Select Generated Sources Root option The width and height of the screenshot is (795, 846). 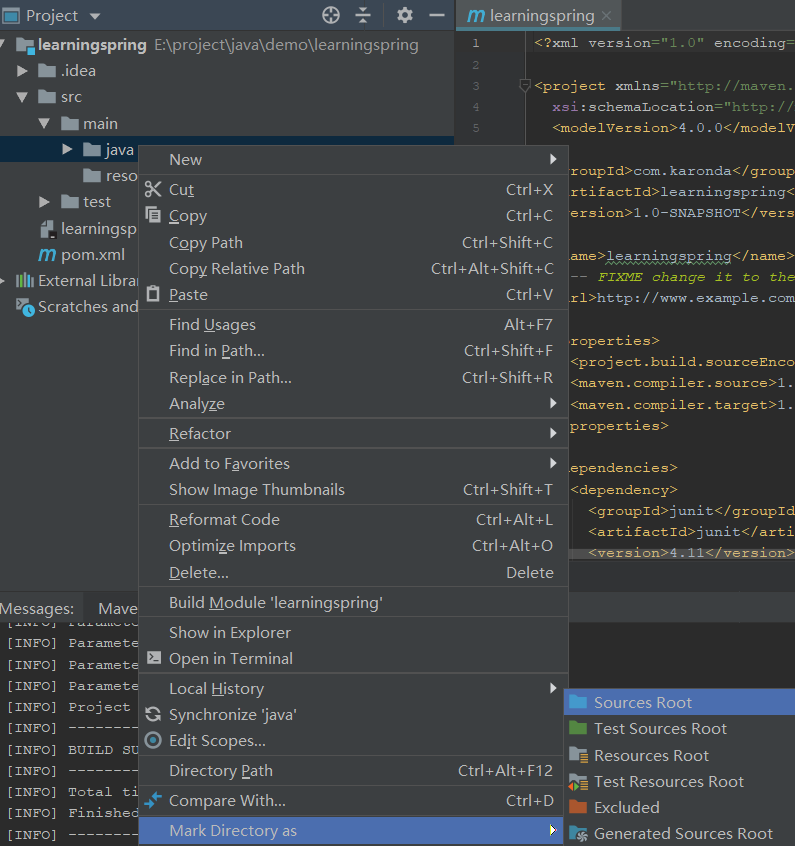point(683,834)
